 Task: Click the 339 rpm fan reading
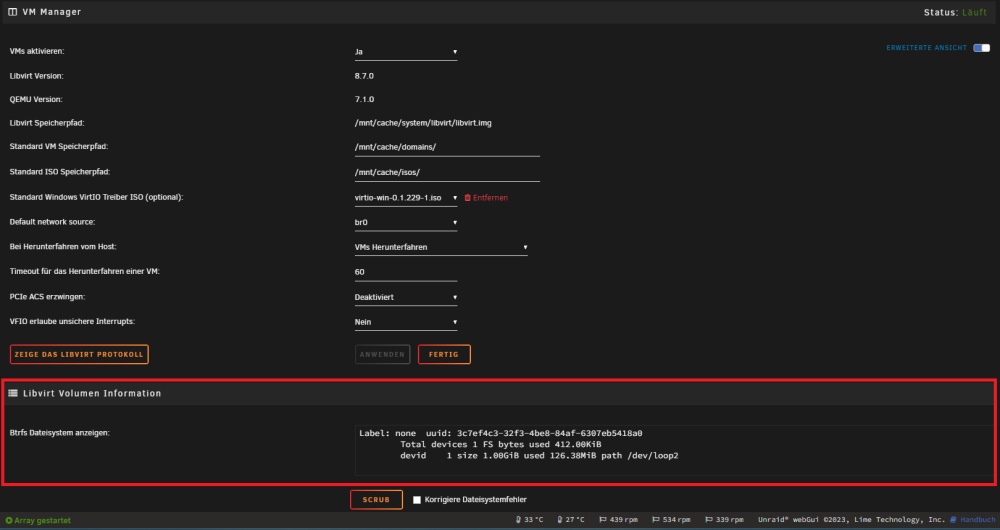[729, 520]
